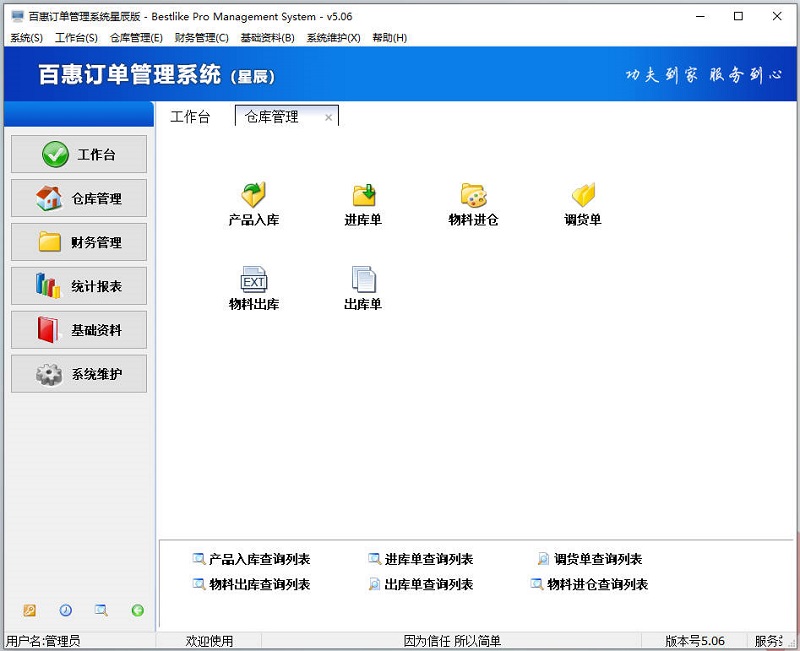
Task: Open the 系统维护 sidebar entry
Action: (78, 374)
